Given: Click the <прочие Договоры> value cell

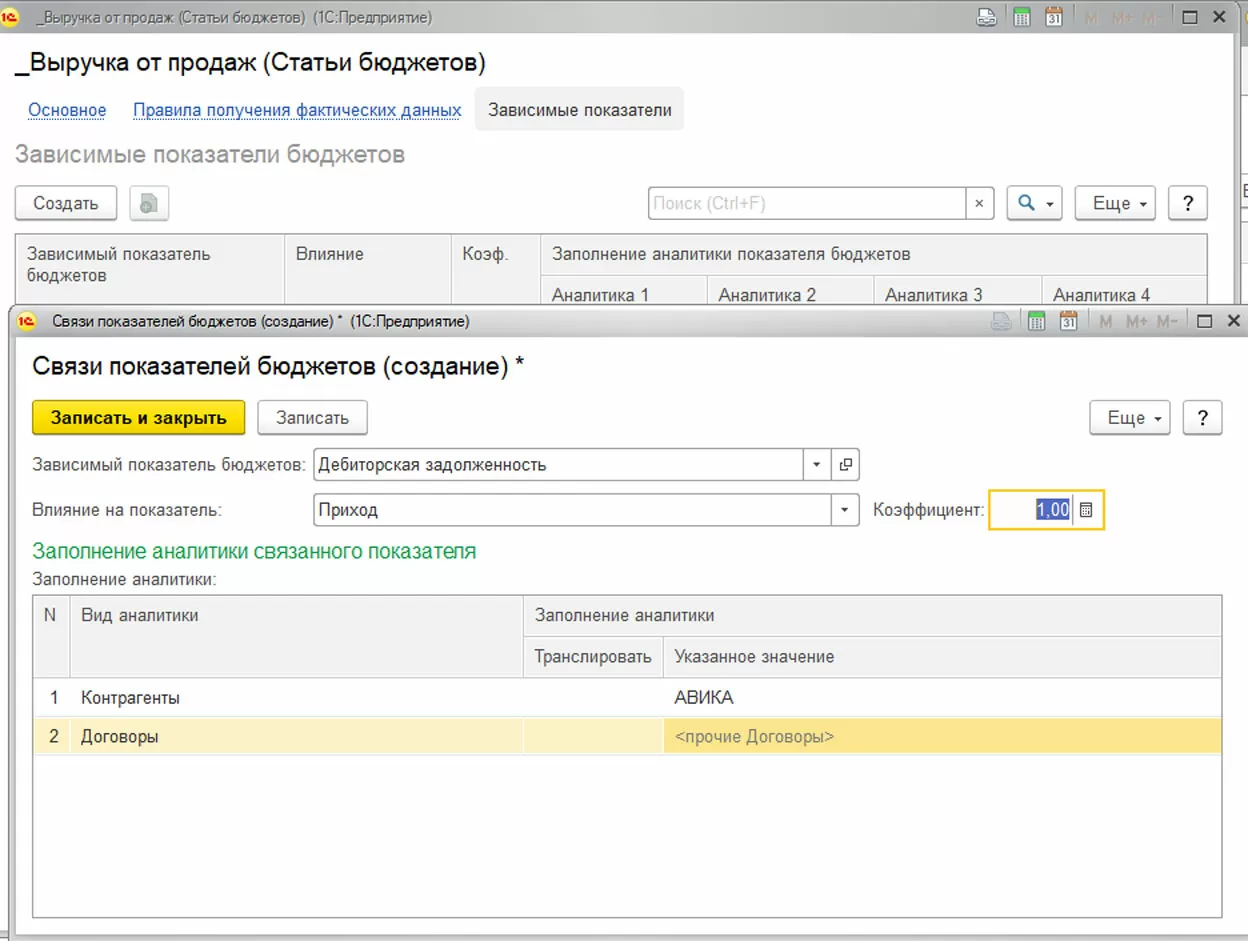Looking at the screenshot, I should 942,737.
